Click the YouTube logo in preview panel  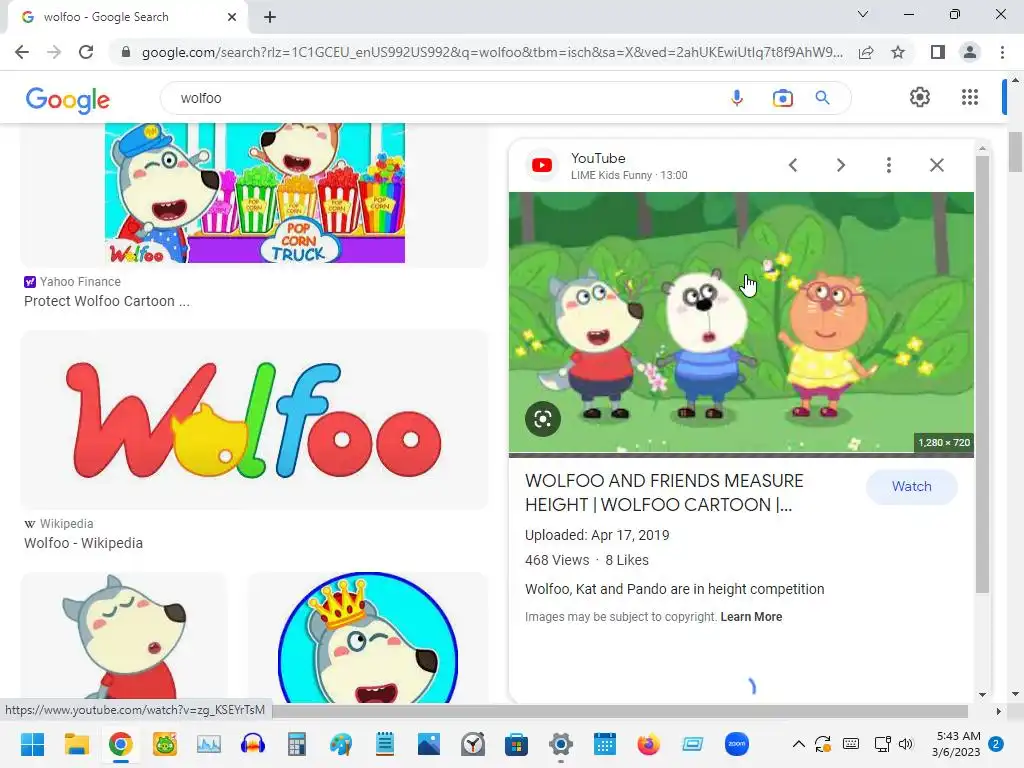coord(541,165)
